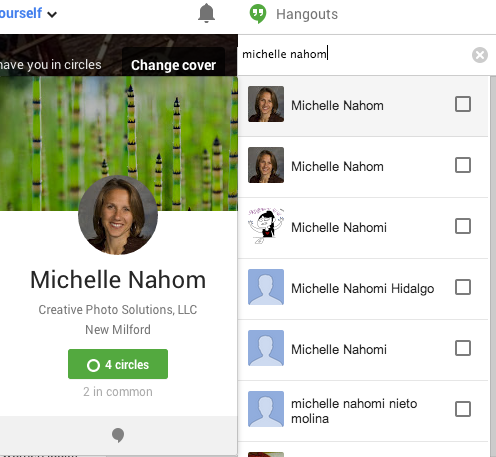Open the notifications bell
This screenshot has height=457, width=496.
coord(206,13)
